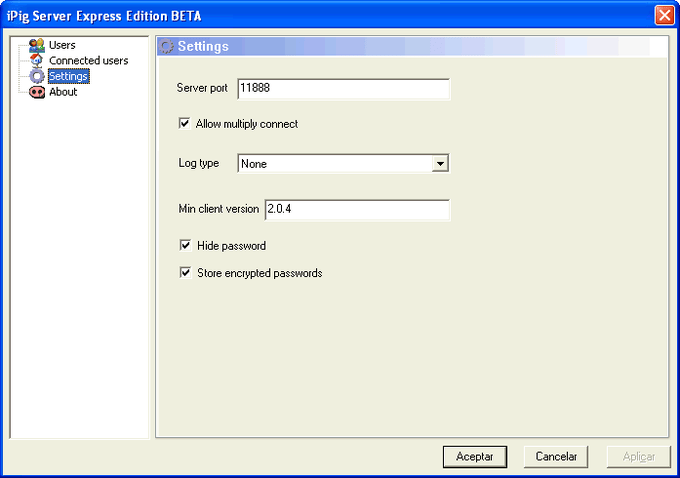Open the Users tree item
Viewport: 680px width, 478px height.
click(62, 45)
